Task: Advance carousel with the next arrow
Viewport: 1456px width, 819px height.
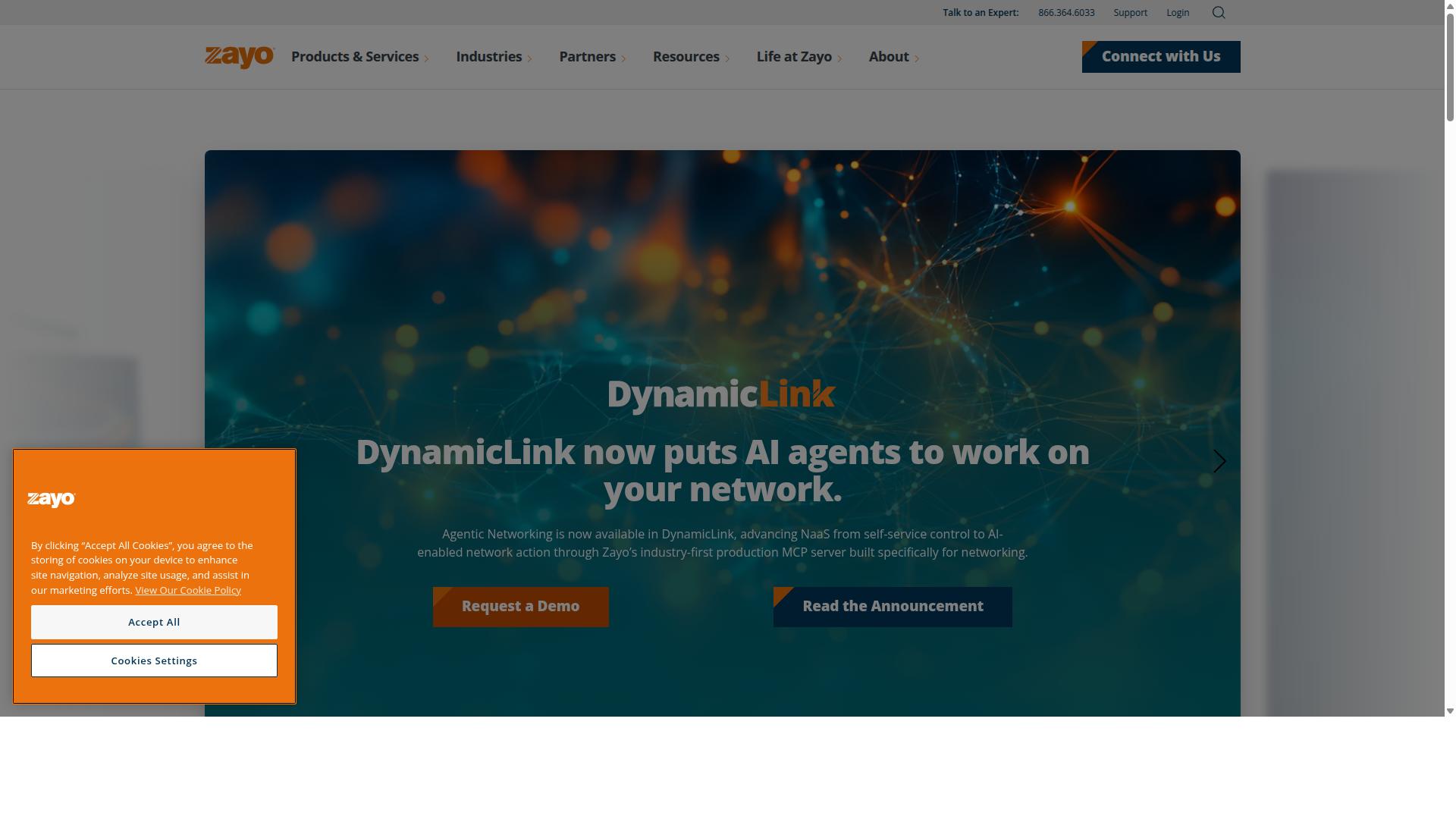Action: point(1219,461)
